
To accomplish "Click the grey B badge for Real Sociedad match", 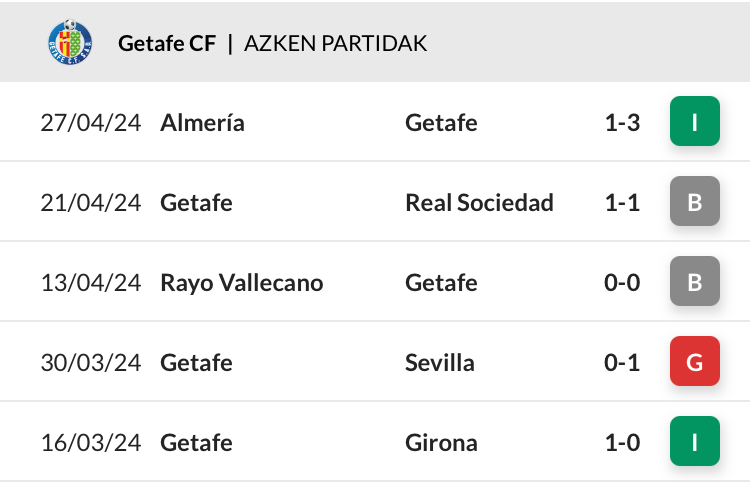I will pyautogui.click(x=695, y=201).
